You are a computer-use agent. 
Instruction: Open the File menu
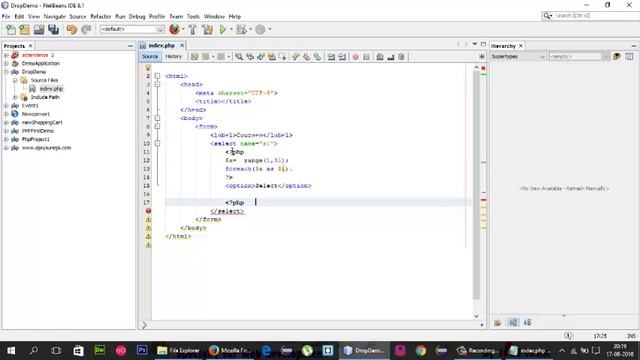[6, 16]
